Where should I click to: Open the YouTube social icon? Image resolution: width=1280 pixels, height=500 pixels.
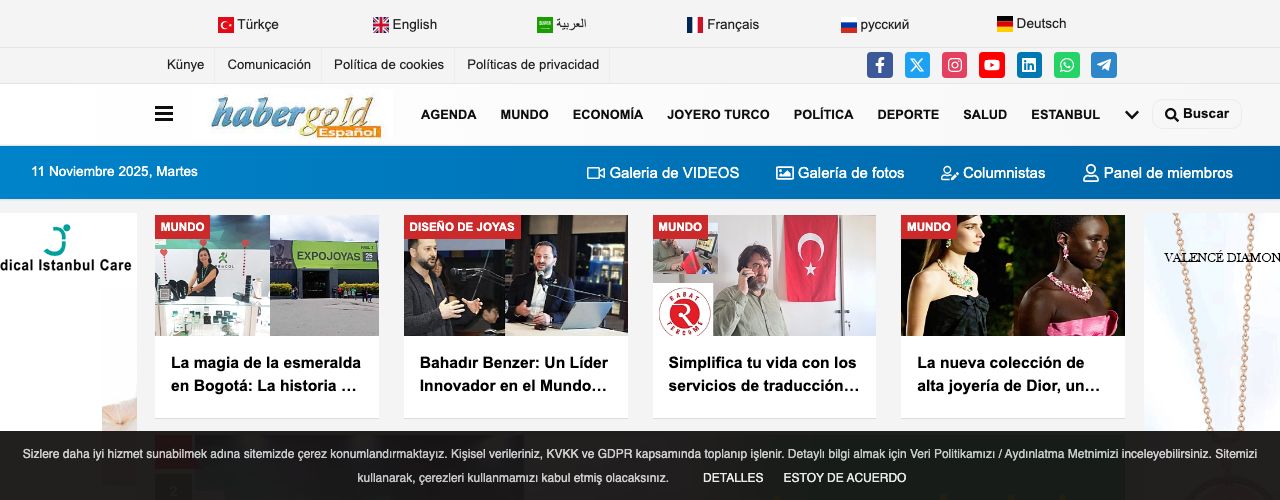coord(992,65)
